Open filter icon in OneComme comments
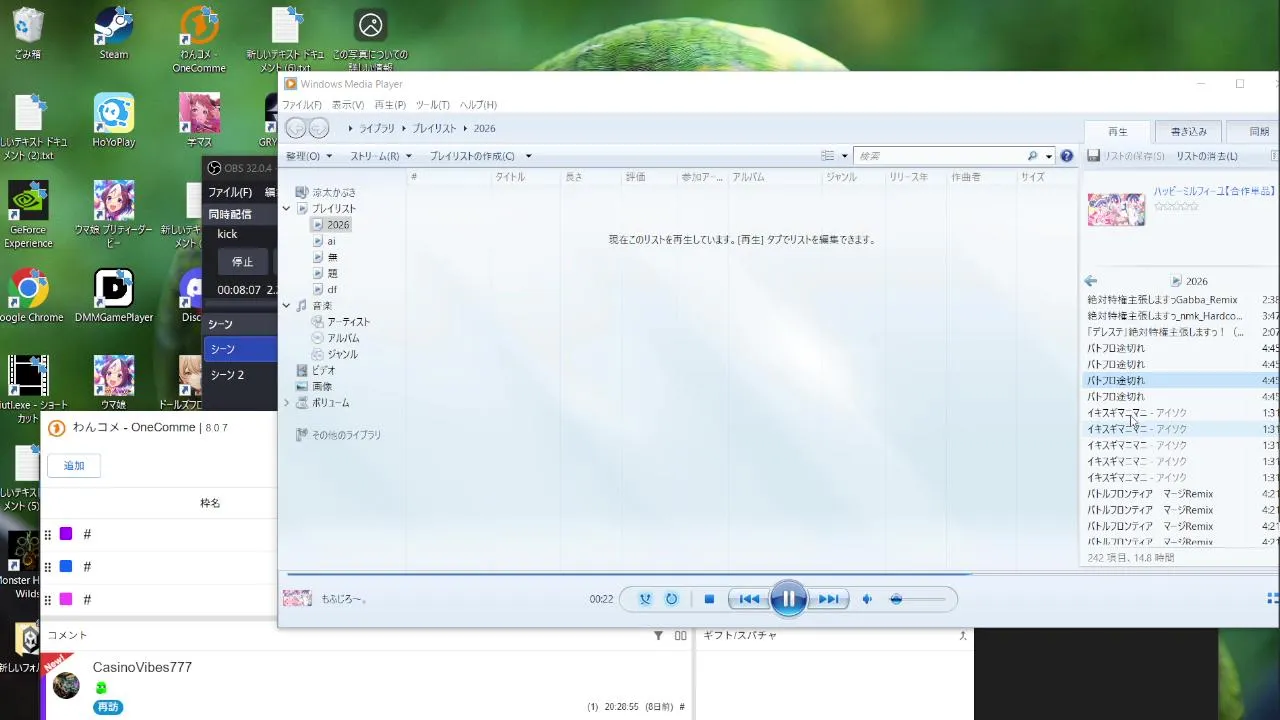Image resolution: width=1280 pixels, height=720 pixels. 658,635
